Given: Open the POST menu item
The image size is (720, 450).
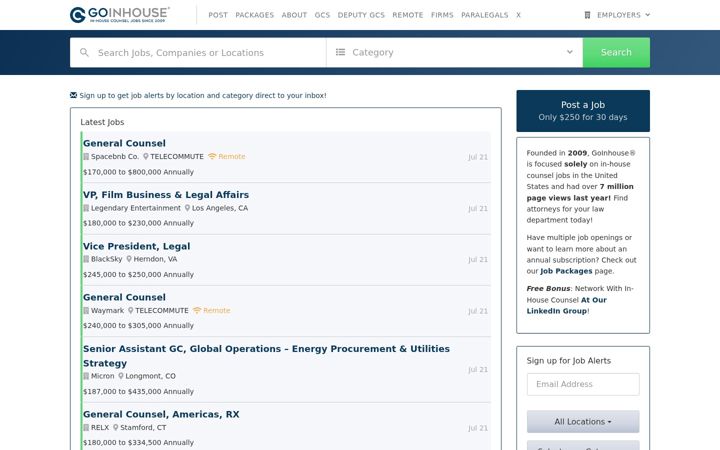Looking at the screenshot, I should point(218,15).
